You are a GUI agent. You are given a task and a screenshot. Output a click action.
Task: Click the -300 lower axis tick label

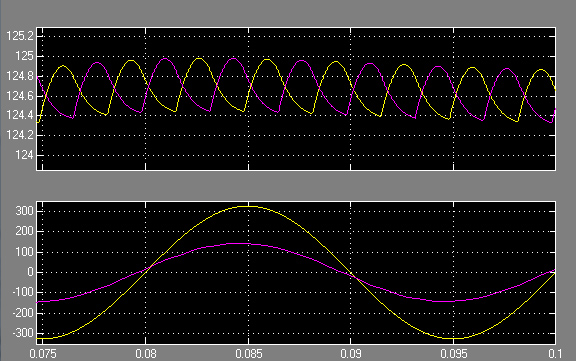coord(23,333)
